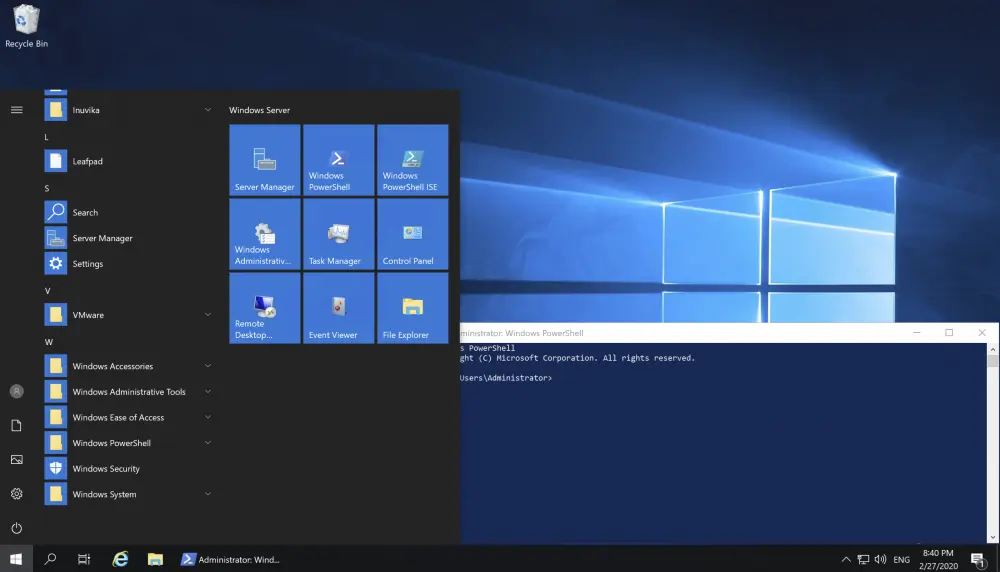The width and height of the screenshot is (1000, 572).
Task: Expand Windows PowerShell folder chevron
Action: (208, 443)
